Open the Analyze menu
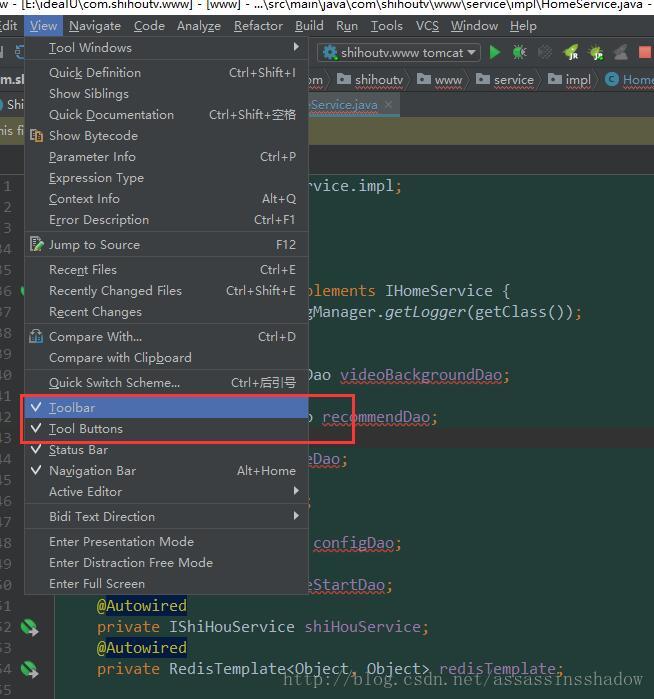654x699 pixels. (199, 26)
